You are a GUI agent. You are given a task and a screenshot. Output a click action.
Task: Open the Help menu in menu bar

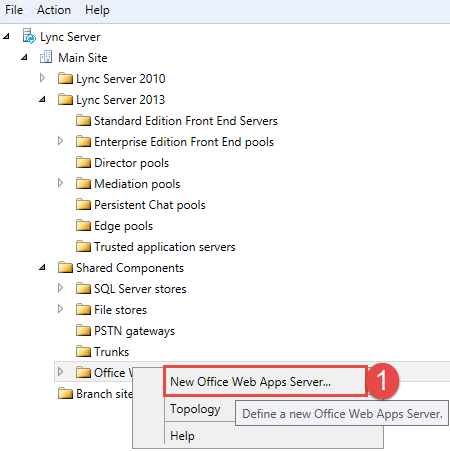(97, 10)
